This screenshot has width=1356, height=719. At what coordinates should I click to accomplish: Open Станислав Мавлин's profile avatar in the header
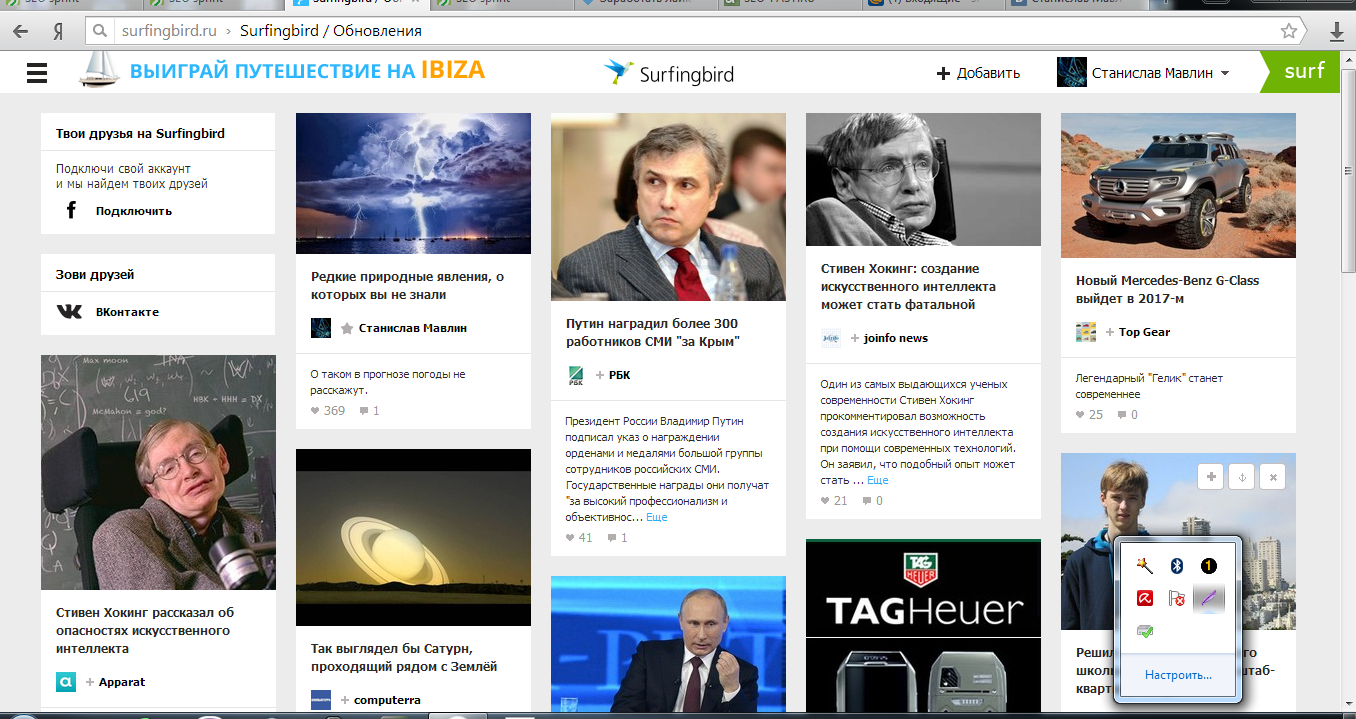[x=1072, y=72]
